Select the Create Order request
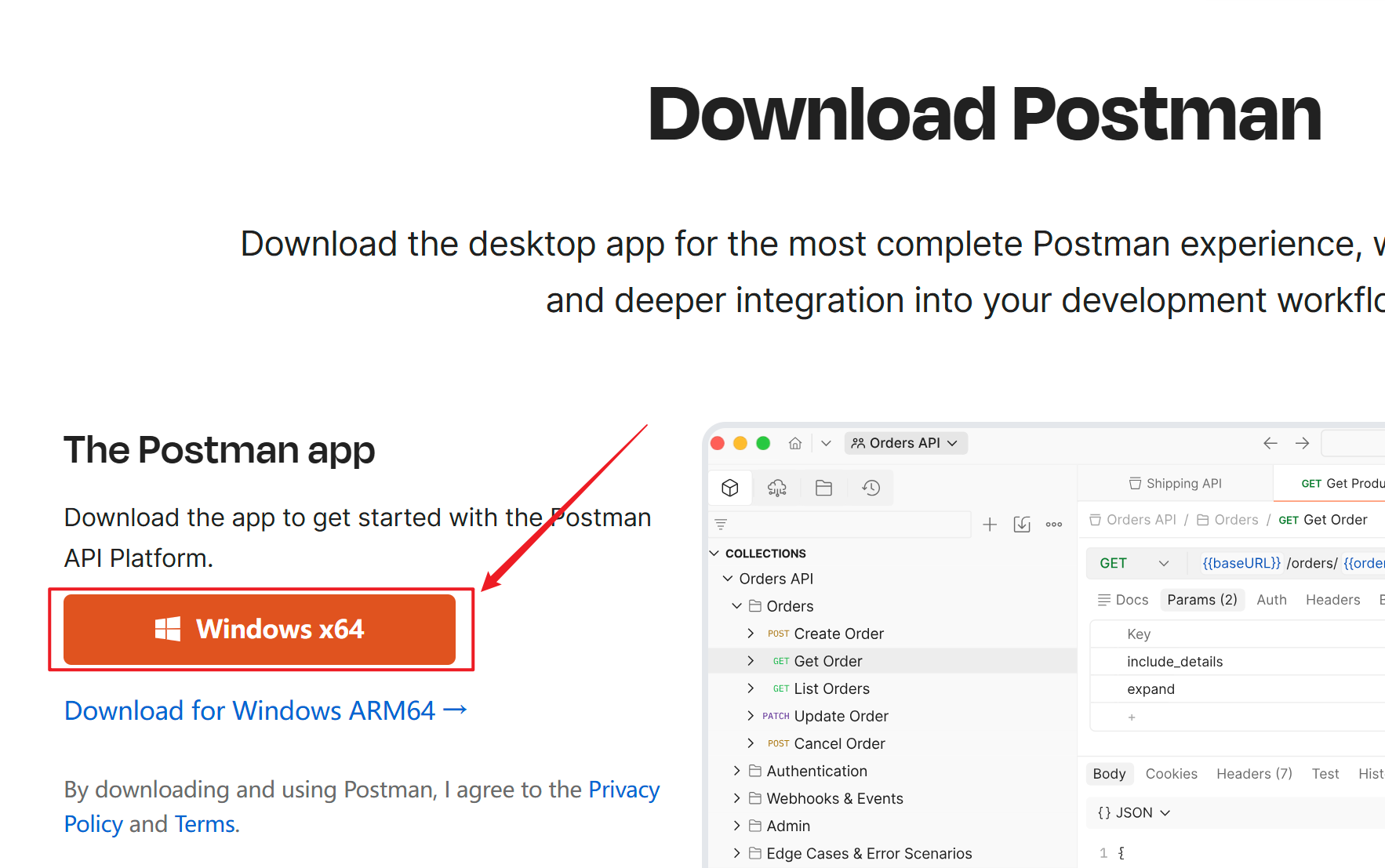 pyautogui.click(x=838, y=634)
